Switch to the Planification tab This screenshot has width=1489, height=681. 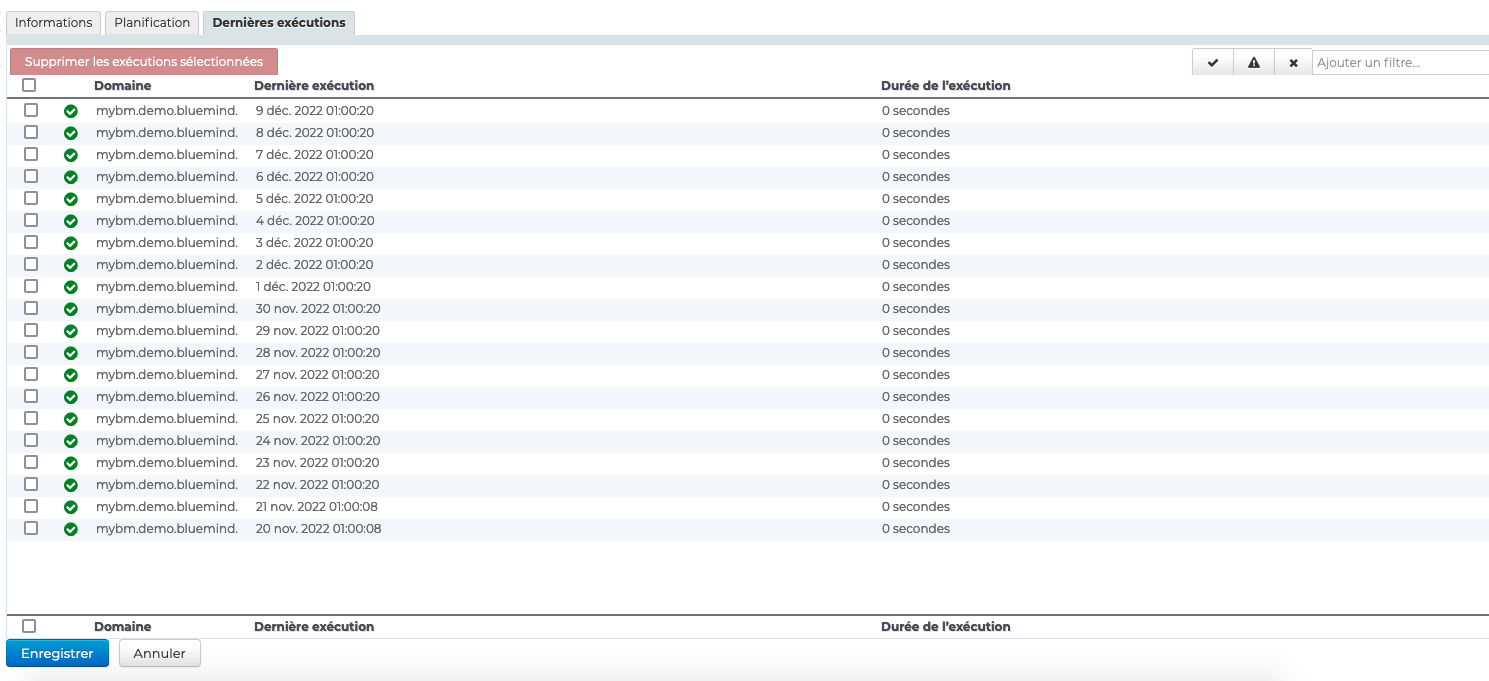click(152, 23)
